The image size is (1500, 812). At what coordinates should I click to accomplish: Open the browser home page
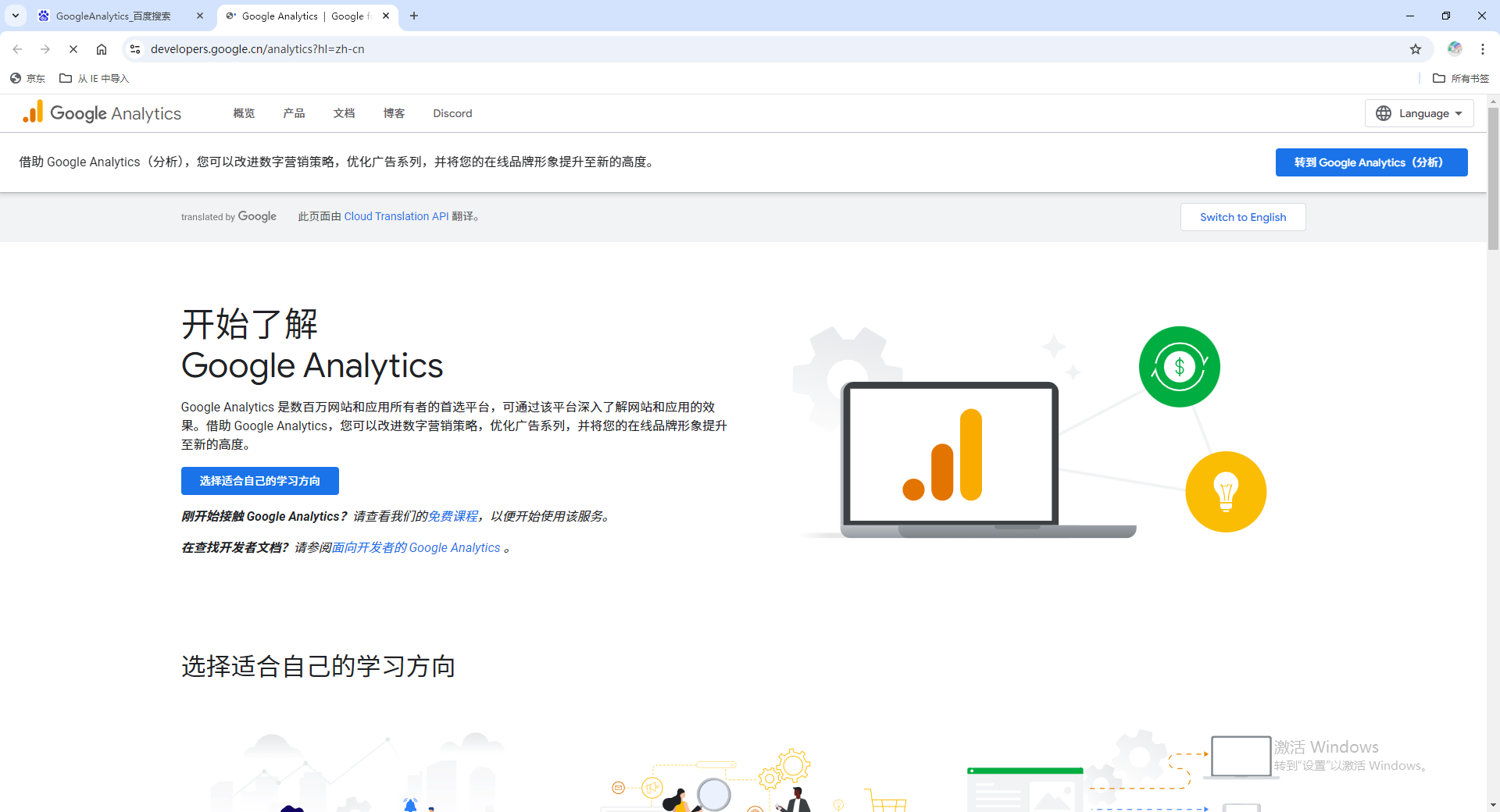pyautogui.click(x=102, y=49)
